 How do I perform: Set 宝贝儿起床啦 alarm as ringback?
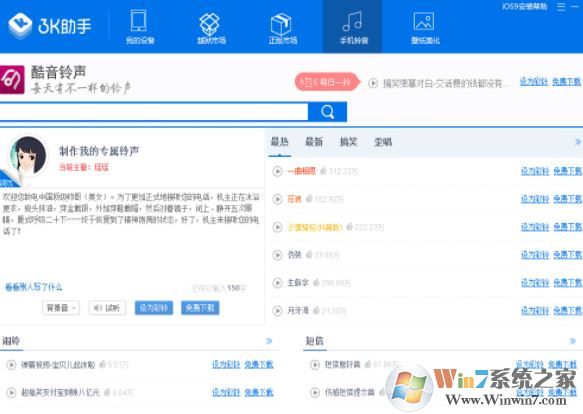[226, 365]
